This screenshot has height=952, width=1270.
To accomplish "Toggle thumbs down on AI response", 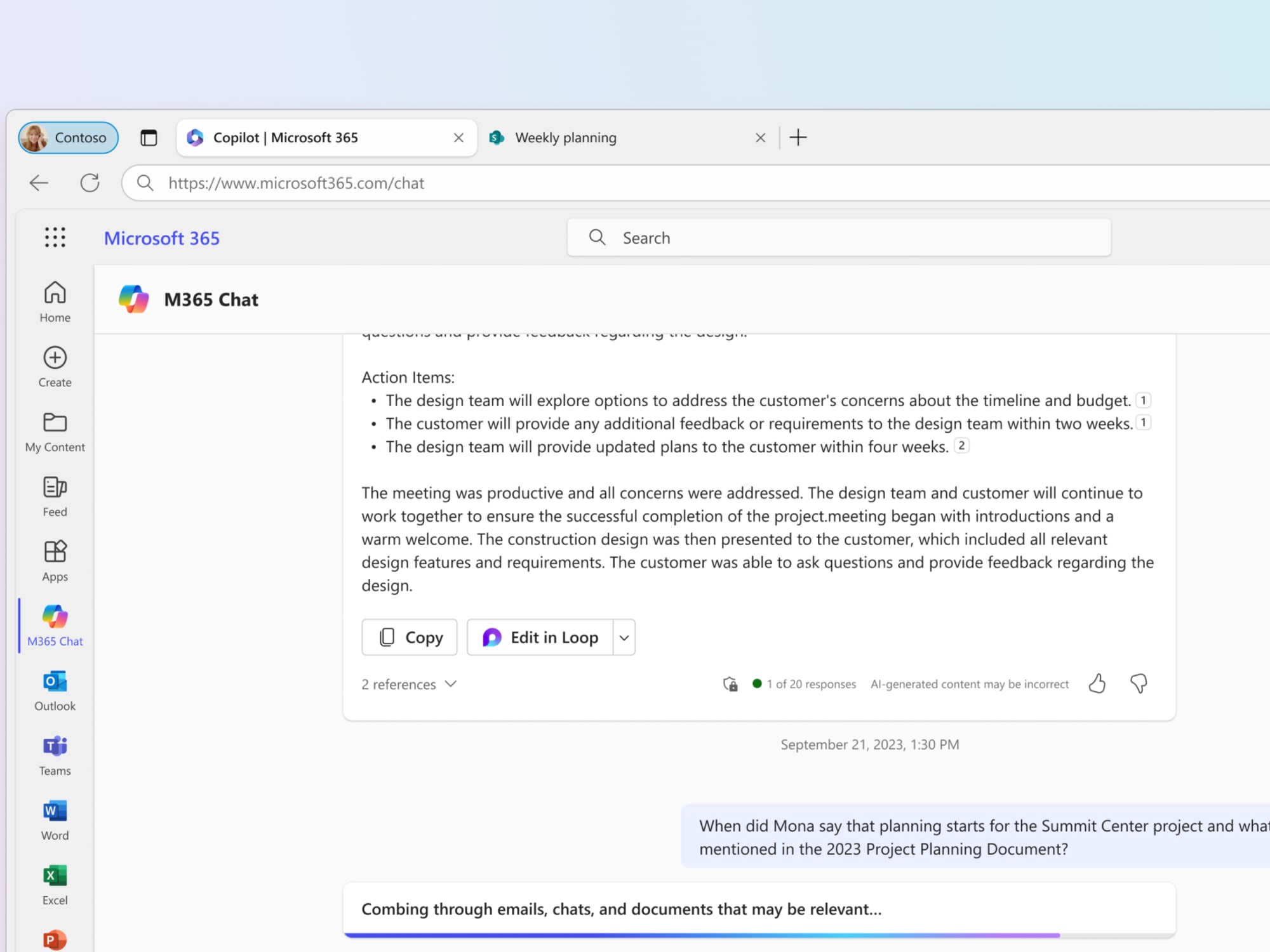I will coord(1139,683).
